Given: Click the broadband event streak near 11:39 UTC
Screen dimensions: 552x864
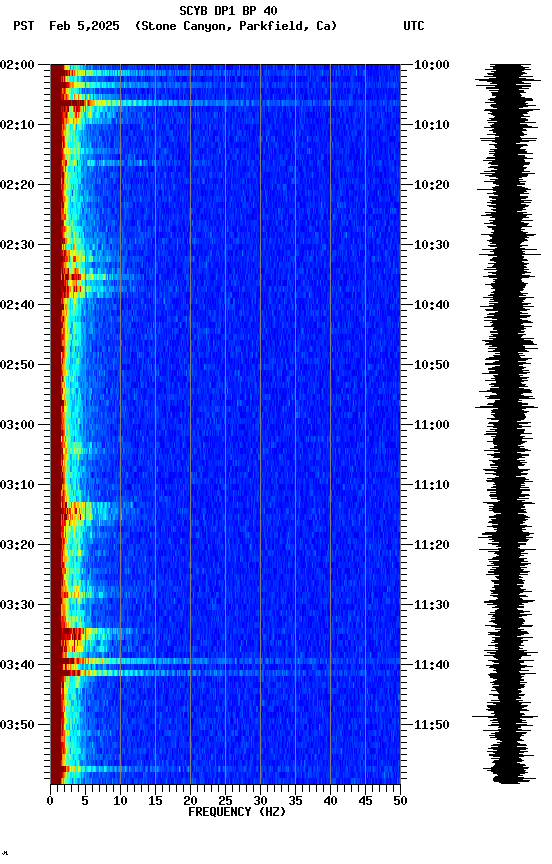Looking at the screenshot, I should [225, 661].
